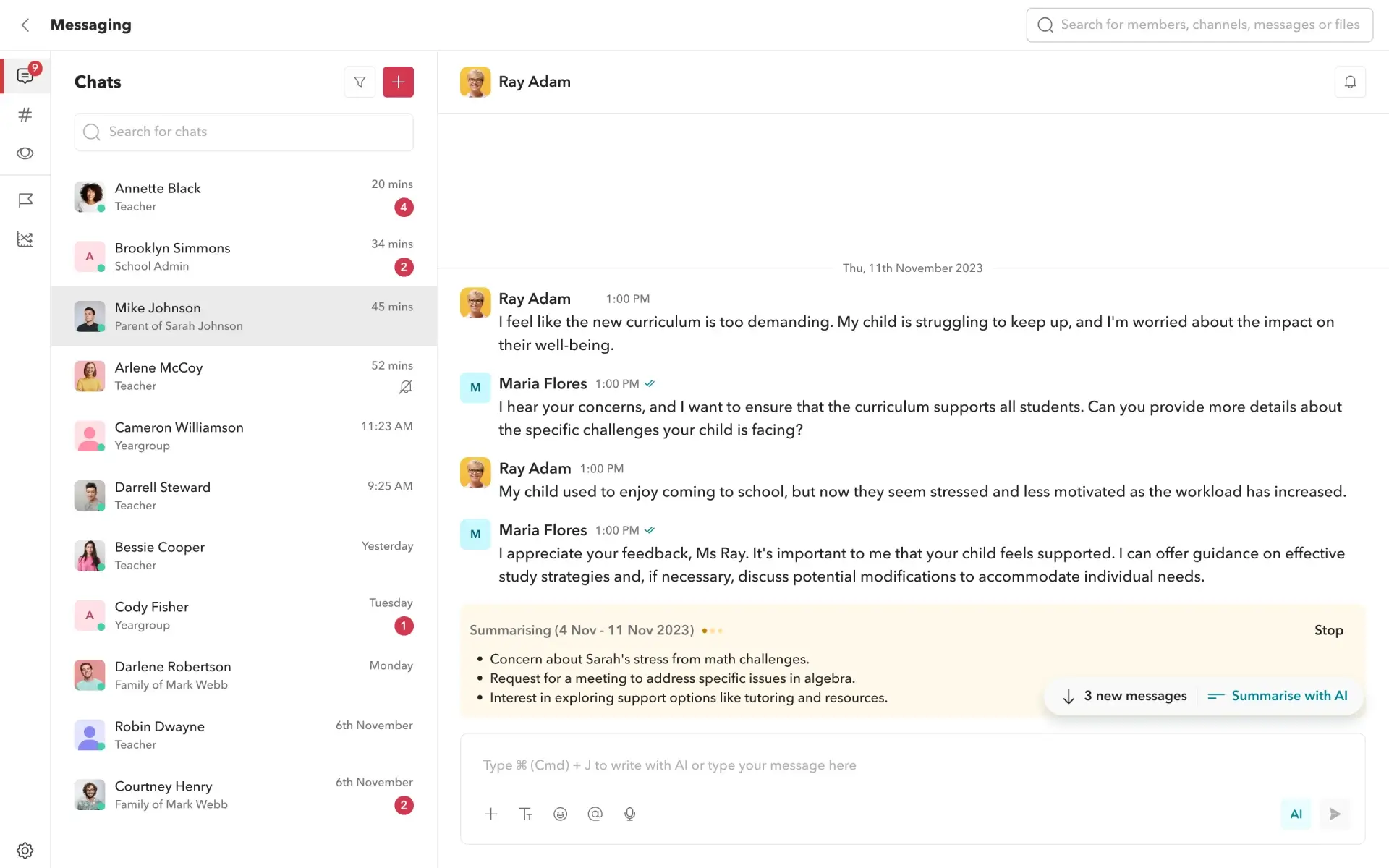This screenshot has width=1389, height=868.
Task: Toggle text formatting in the composer
Action: pyautogui.click(x=526, y=814)
